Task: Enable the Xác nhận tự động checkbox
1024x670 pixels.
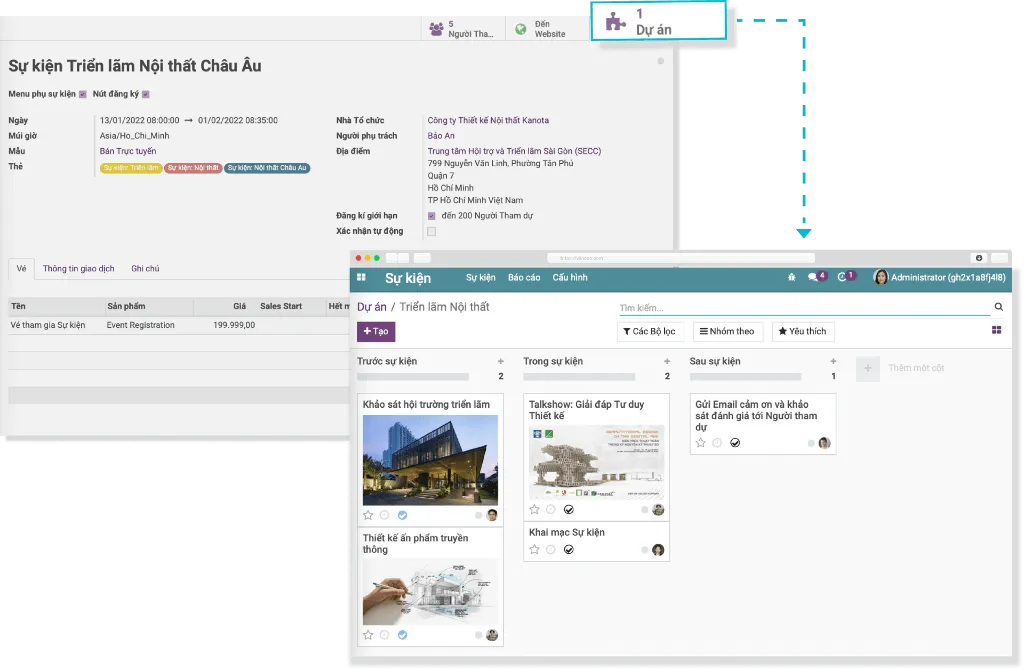Action: pyautogui.click(x=432, y=231)
